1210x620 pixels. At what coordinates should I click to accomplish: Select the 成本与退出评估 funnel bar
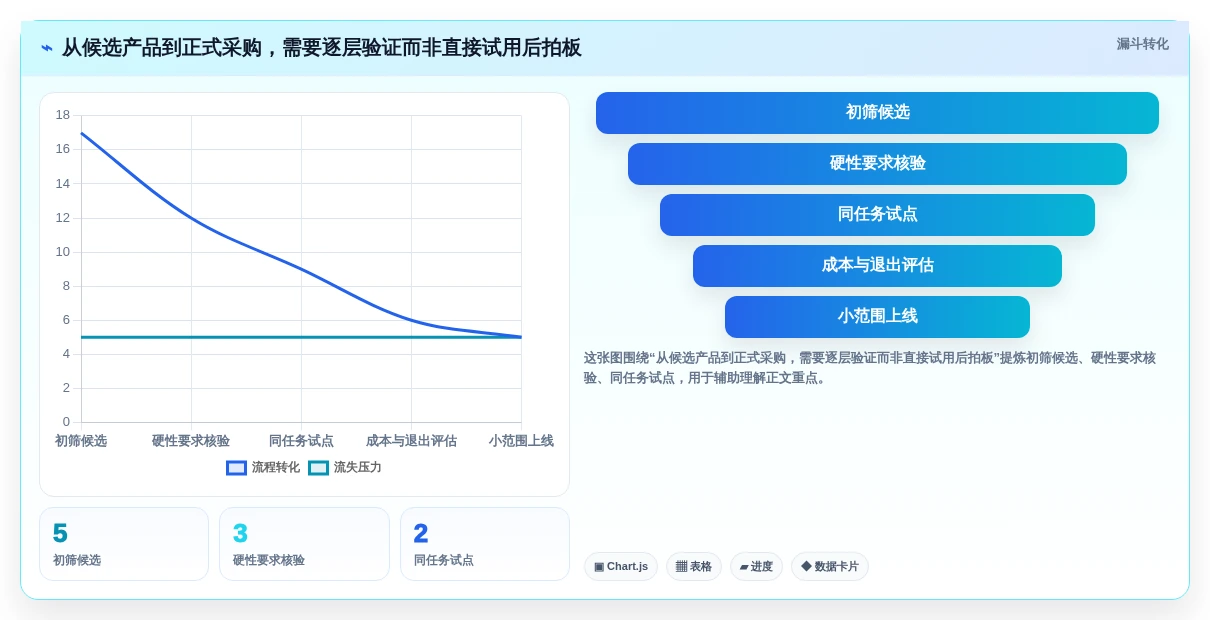[x=877, y=266]
